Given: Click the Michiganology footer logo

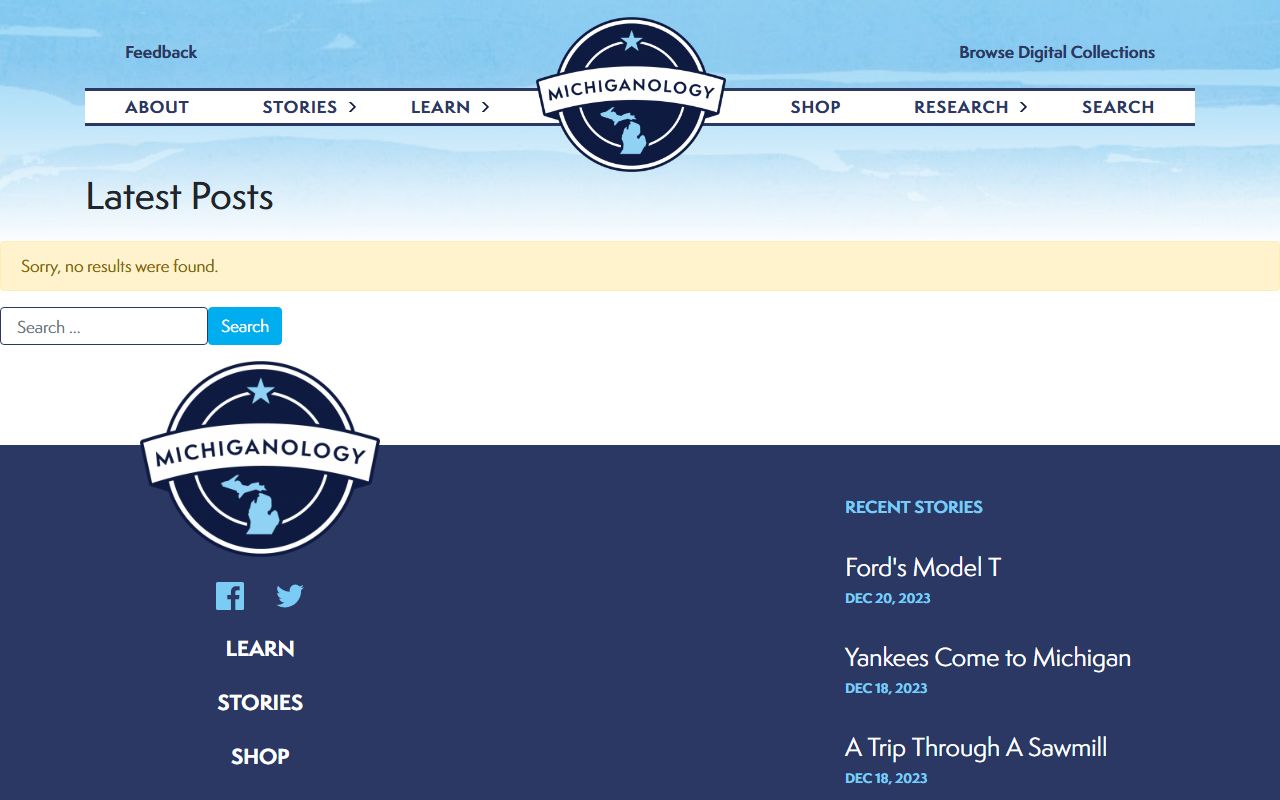Looking at the screenshot, I should (260, 458).
